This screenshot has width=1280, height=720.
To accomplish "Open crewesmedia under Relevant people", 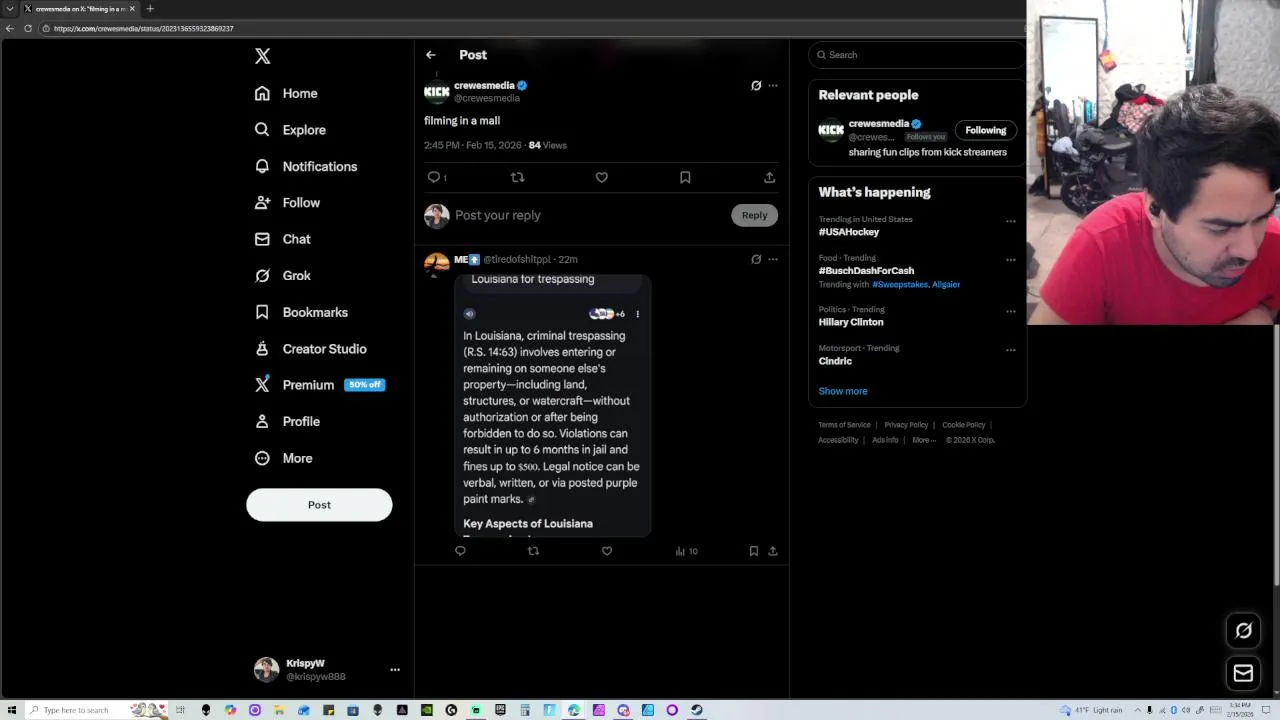I will tap(879, 124).
